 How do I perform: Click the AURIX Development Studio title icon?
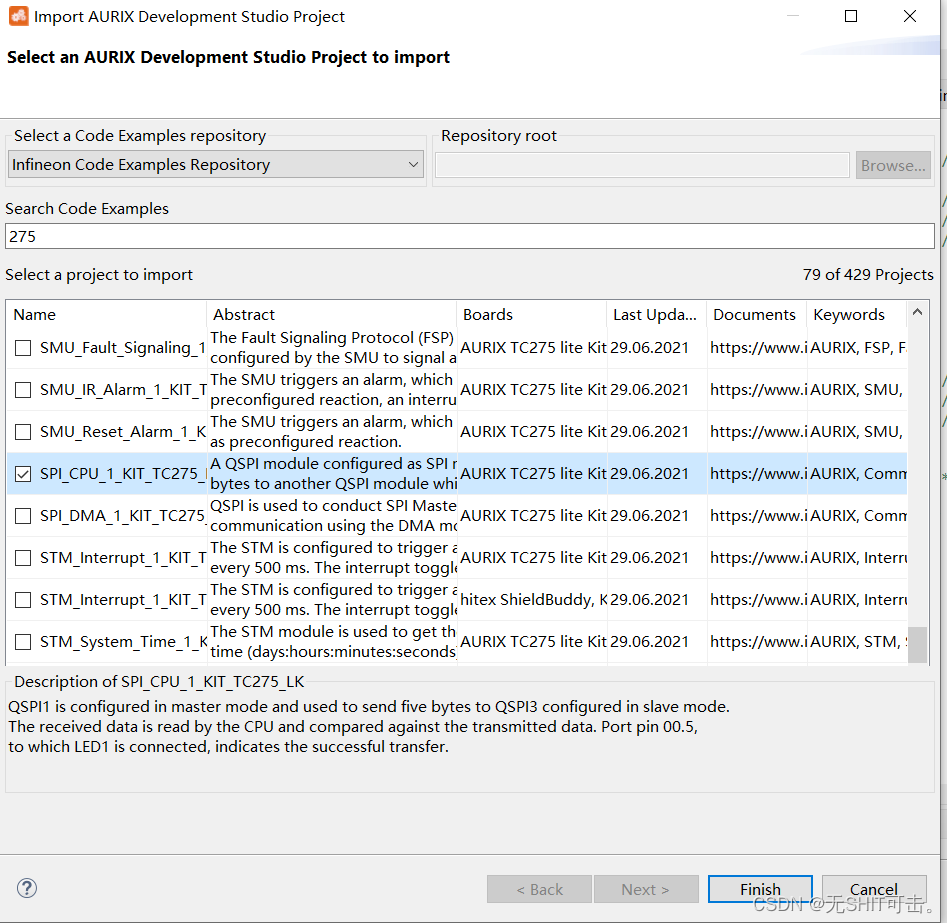point(18,16)
